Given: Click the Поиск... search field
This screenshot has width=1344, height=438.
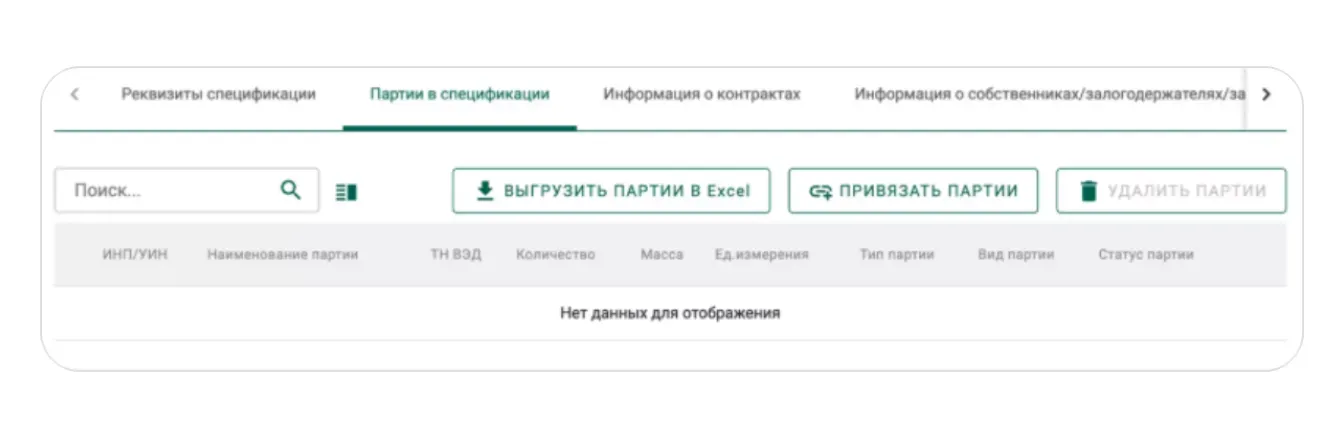Looking at the screenshot, I should [187, 190].
